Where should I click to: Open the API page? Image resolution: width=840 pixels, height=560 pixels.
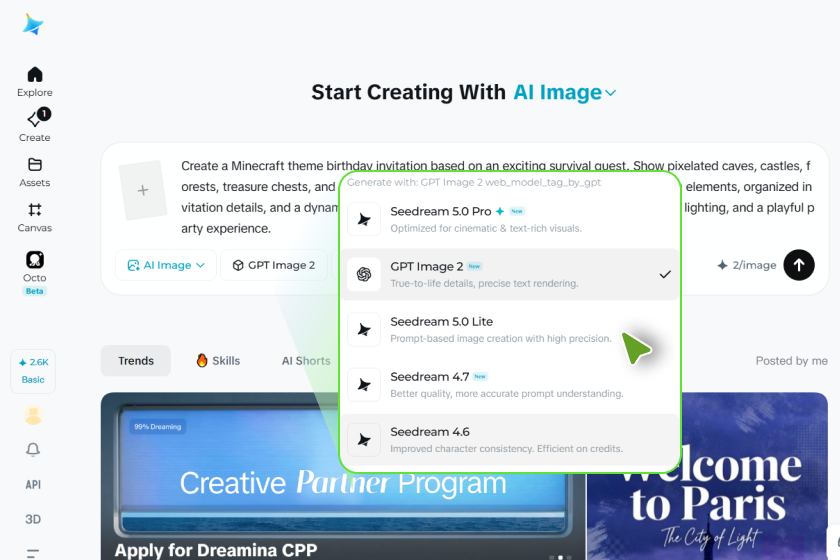point(33,484)
